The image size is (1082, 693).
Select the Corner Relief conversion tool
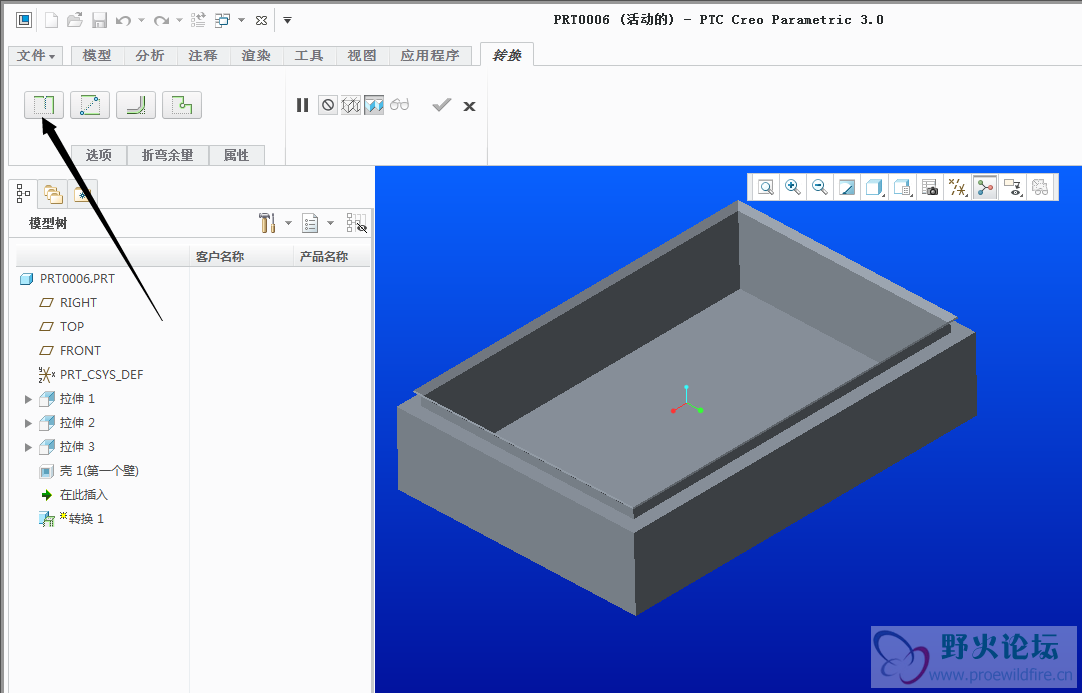[x=181, y=105]
